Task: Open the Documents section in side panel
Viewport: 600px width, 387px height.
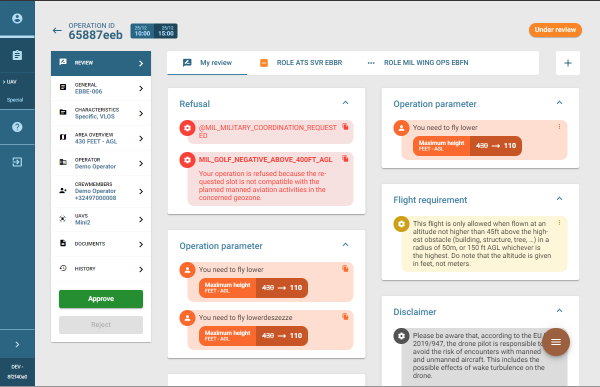Action: pyautogui.click(x=101, y=244)
